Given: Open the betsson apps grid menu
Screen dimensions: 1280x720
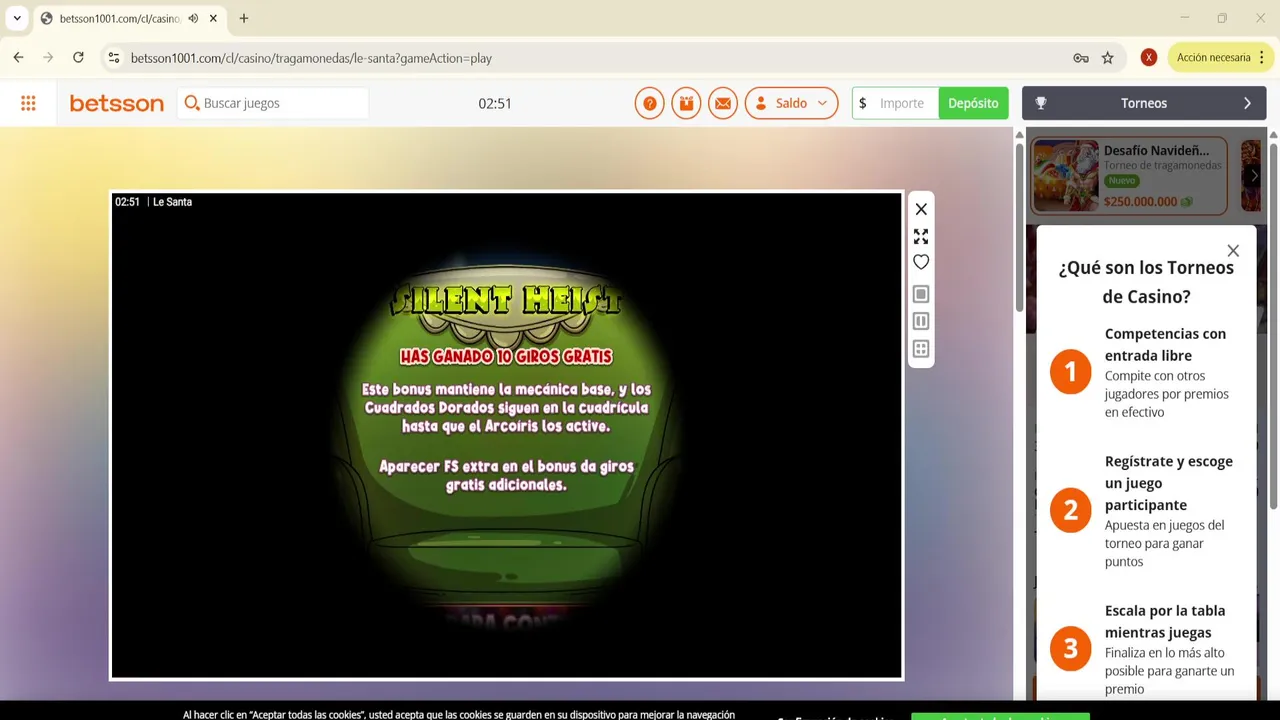Looking at the screenshot, I should (x=28, y=103).
